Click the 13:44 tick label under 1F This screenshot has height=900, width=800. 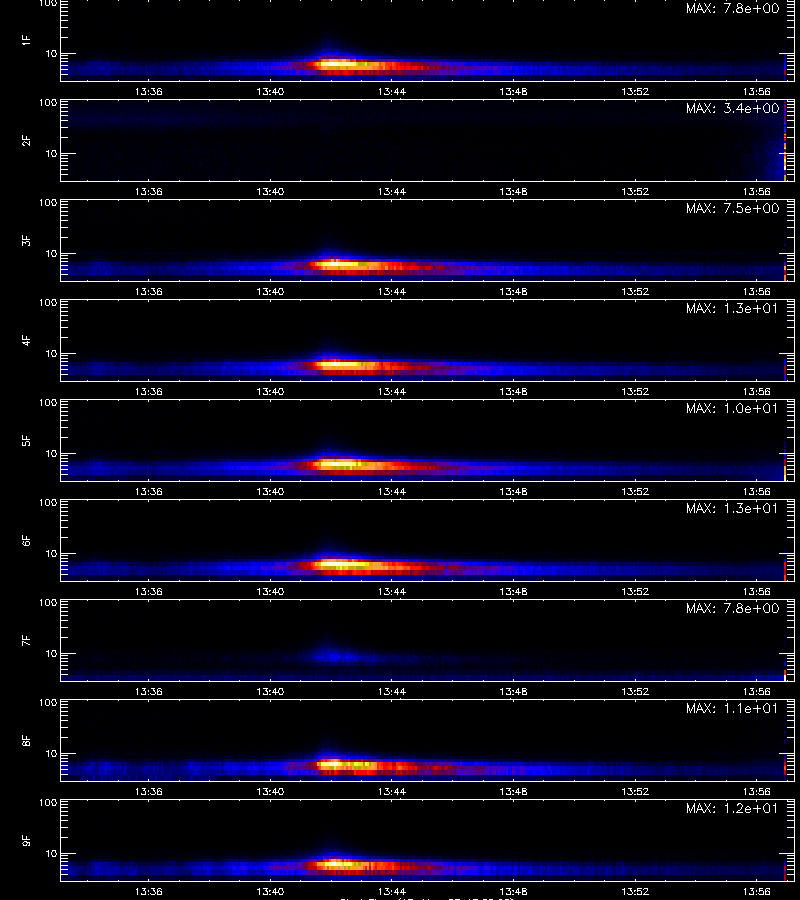[392, 91]
